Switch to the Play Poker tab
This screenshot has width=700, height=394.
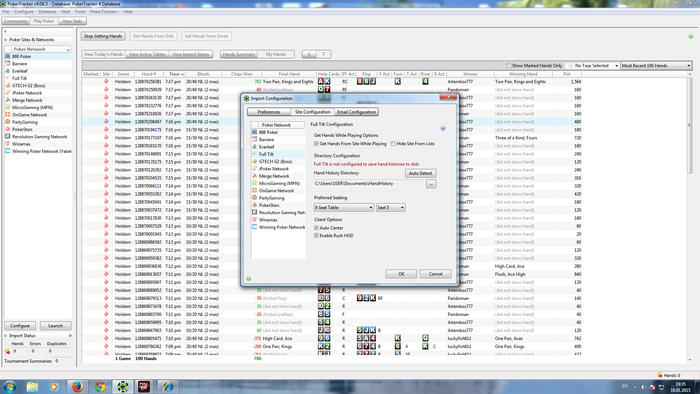pyautogui.click(x=44, y=21)
